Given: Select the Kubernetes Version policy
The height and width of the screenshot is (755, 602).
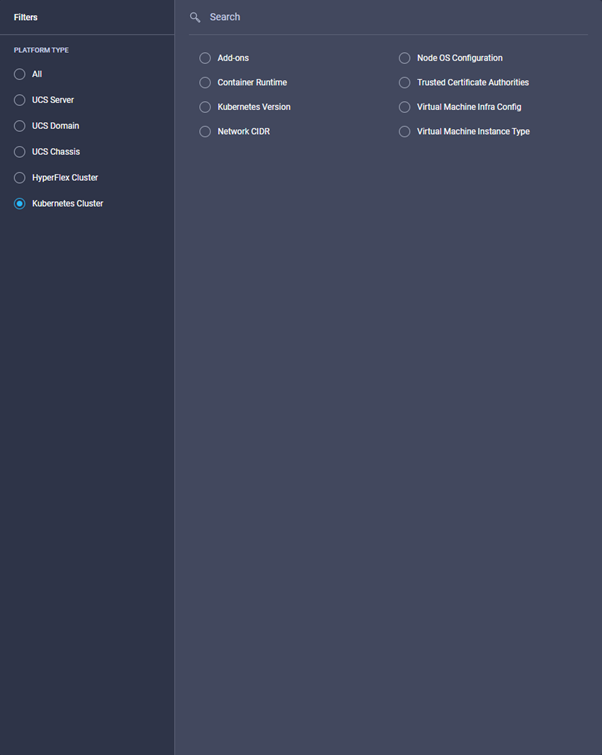Looking at the screenshot, I should pyautogui.click(x=205, y=107).
